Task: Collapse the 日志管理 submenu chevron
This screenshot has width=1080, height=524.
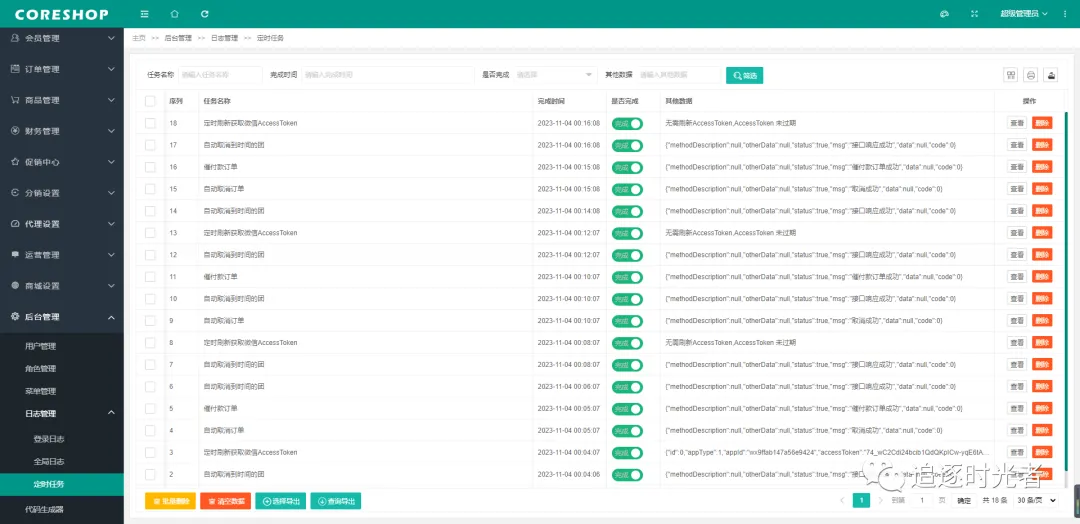Action: pyautogui.click(x=111, y=412)
